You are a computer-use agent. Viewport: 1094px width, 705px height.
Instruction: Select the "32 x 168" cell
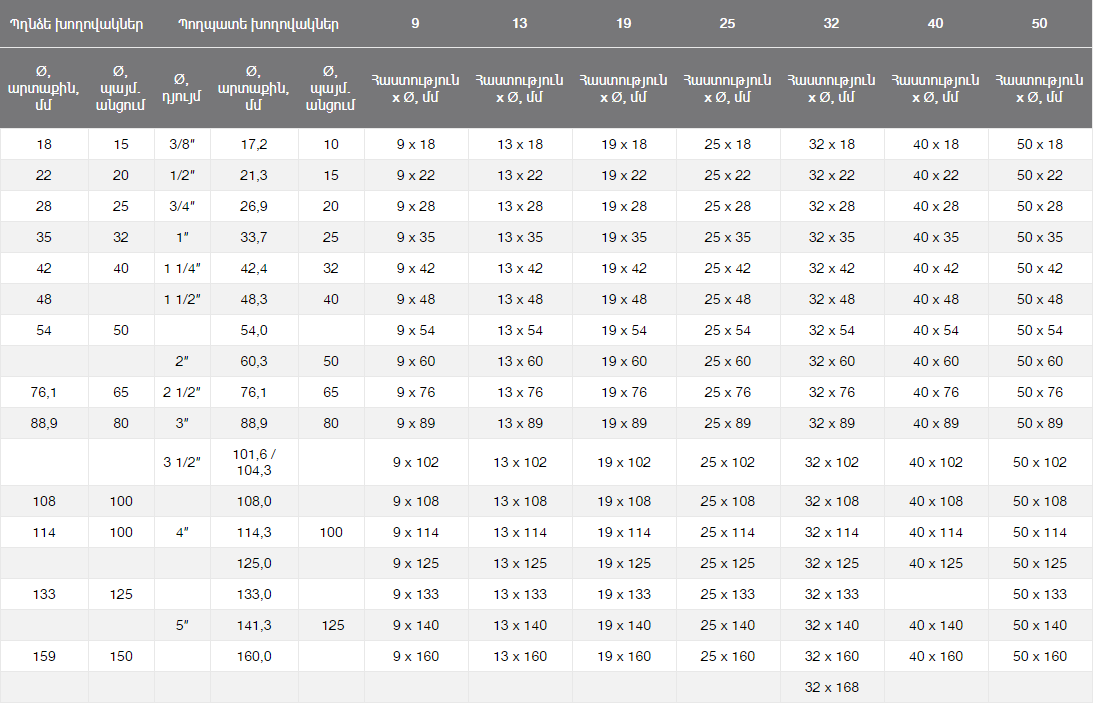click(x=832, y=687)
